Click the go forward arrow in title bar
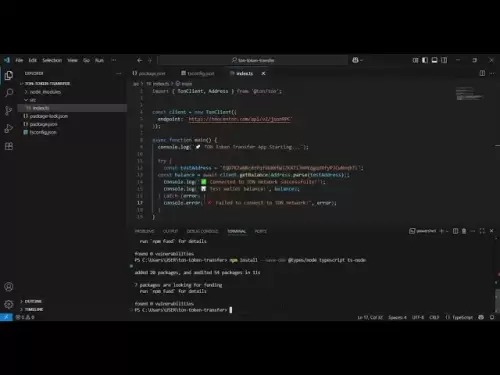500x375 pixels. click(150, 60)
